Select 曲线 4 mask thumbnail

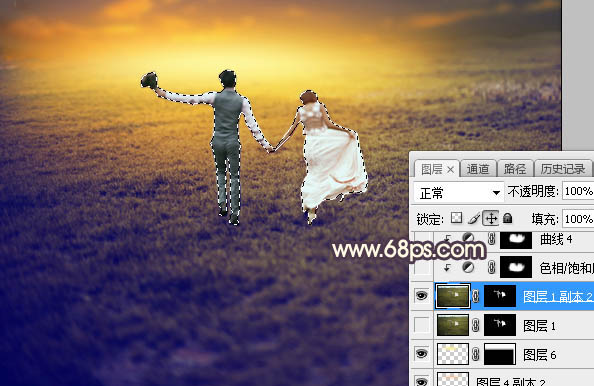516,240
